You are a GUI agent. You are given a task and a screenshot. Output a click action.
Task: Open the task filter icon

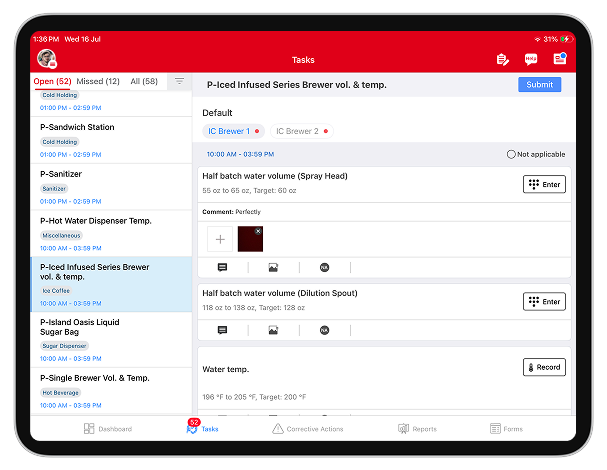pyautogui.click(x=179, y=82)
